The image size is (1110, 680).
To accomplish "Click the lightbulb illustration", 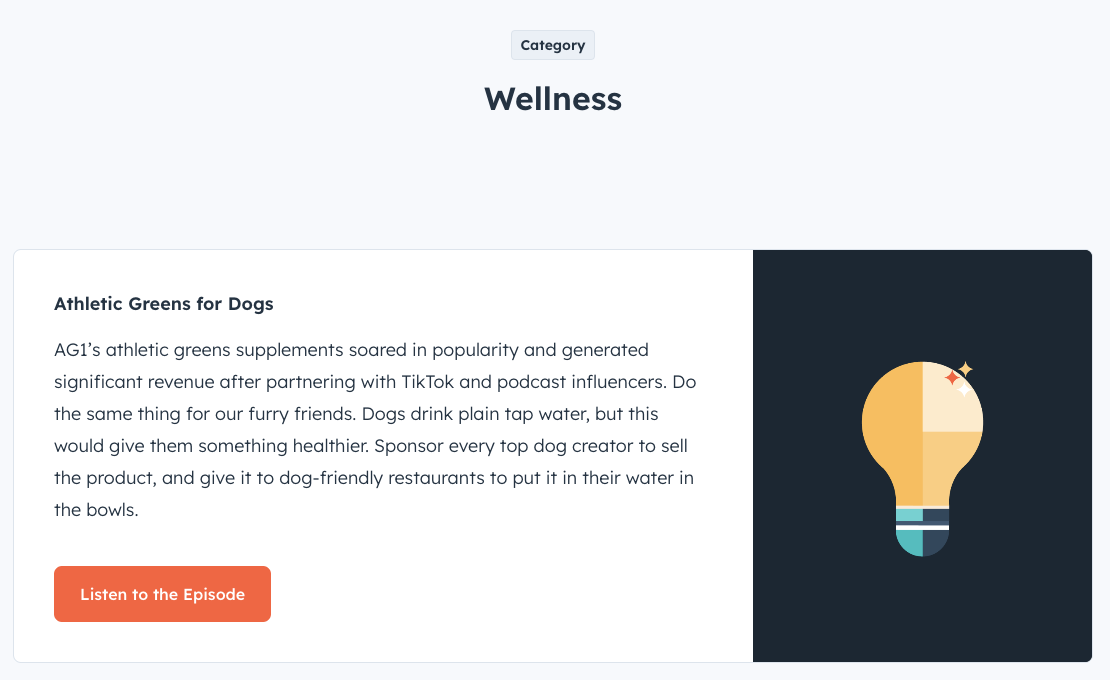I will coord(921,450).
